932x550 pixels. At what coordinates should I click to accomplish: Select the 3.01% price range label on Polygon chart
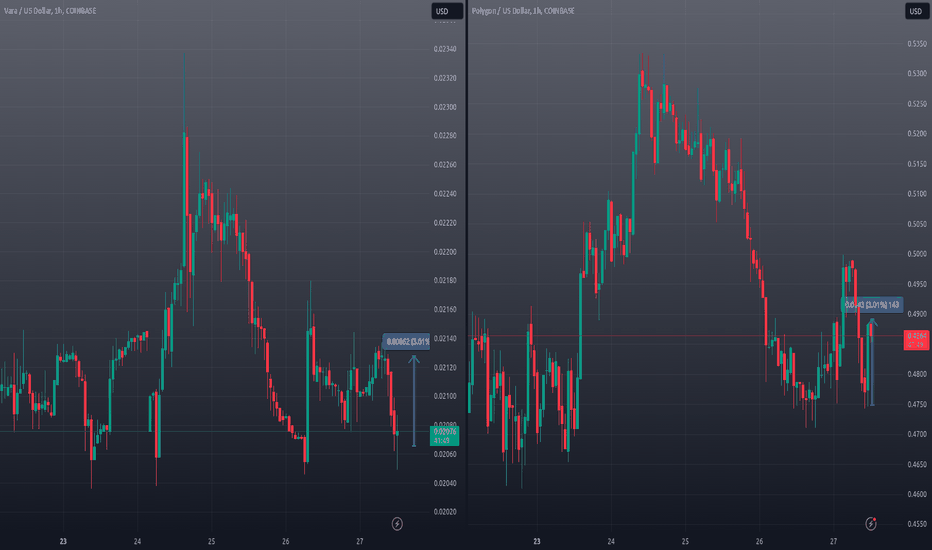[872, 304]
